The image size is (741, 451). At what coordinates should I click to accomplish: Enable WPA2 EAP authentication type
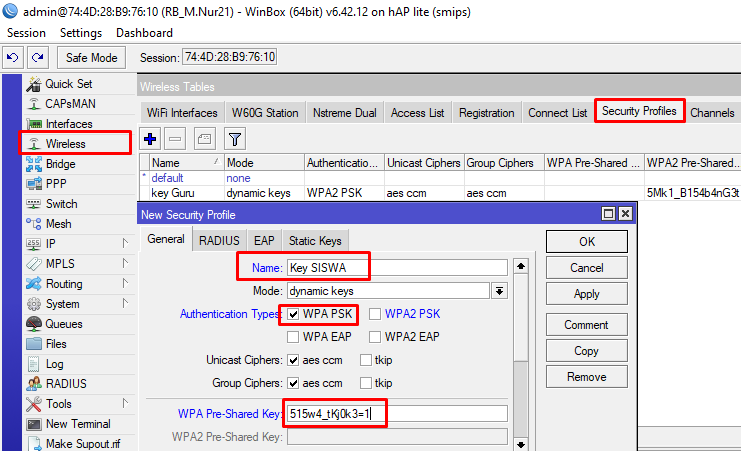tap(375, 337)
